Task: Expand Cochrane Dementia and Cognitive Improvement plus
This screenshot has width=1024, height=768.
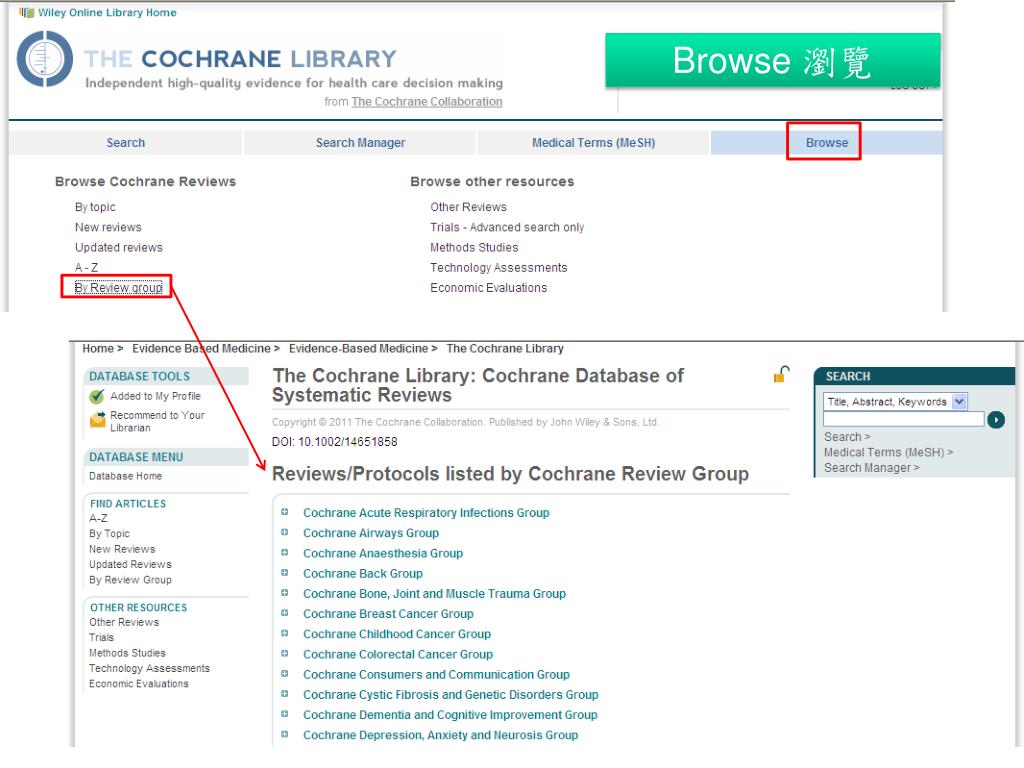Action: click(285, 714)
